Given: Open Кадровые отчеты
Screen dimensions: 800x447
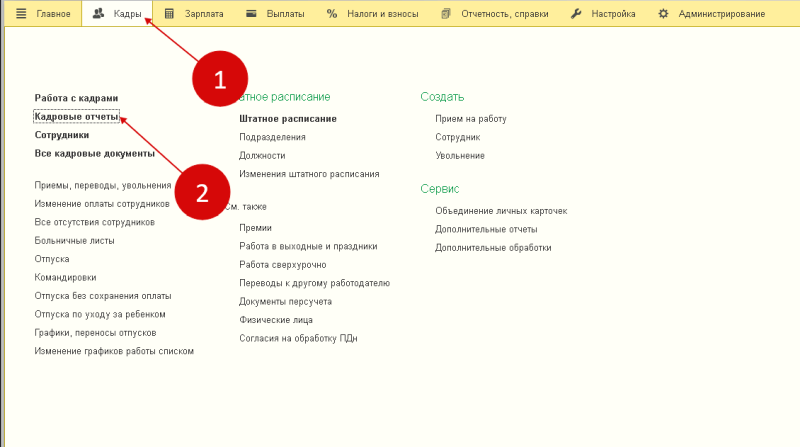Looking at the screenshot, I should [77, 117].
